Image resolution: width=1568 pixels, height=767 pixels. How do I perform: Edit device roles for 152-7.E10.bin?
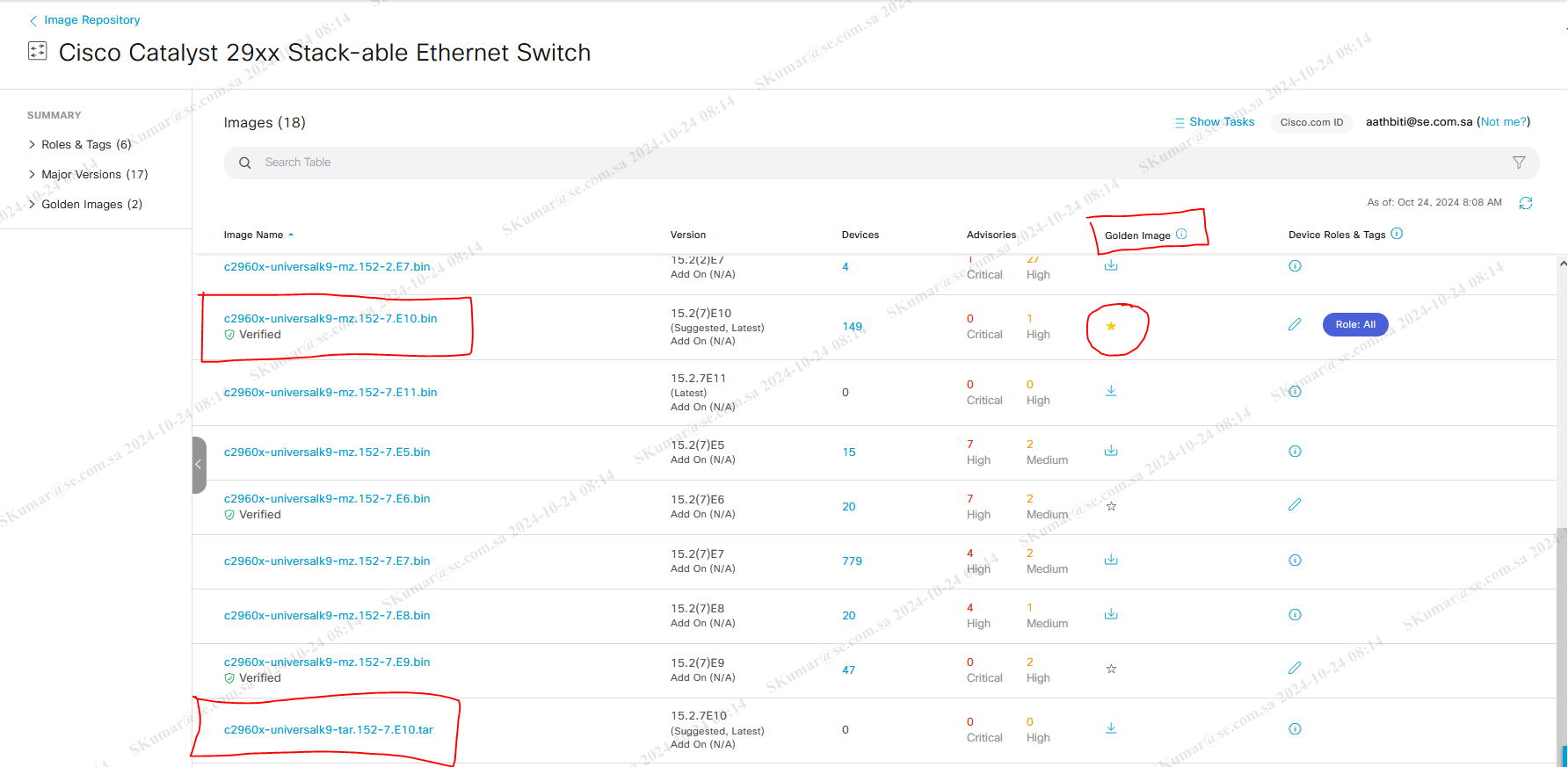pos(1295,324)
